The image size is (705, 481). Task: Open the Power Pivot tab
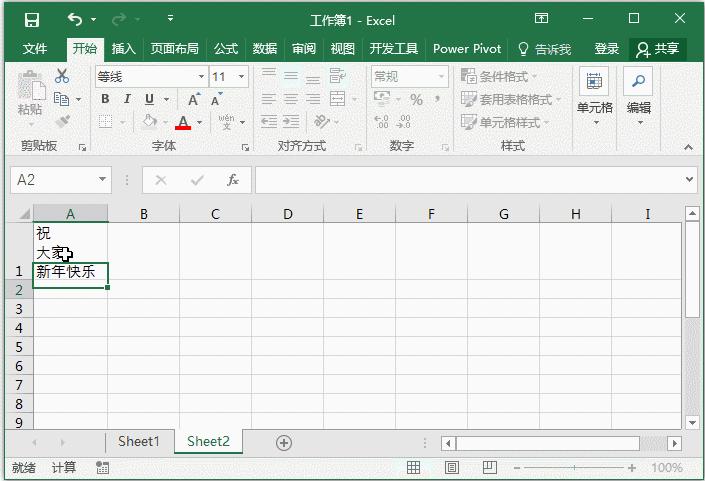(467, 49)
